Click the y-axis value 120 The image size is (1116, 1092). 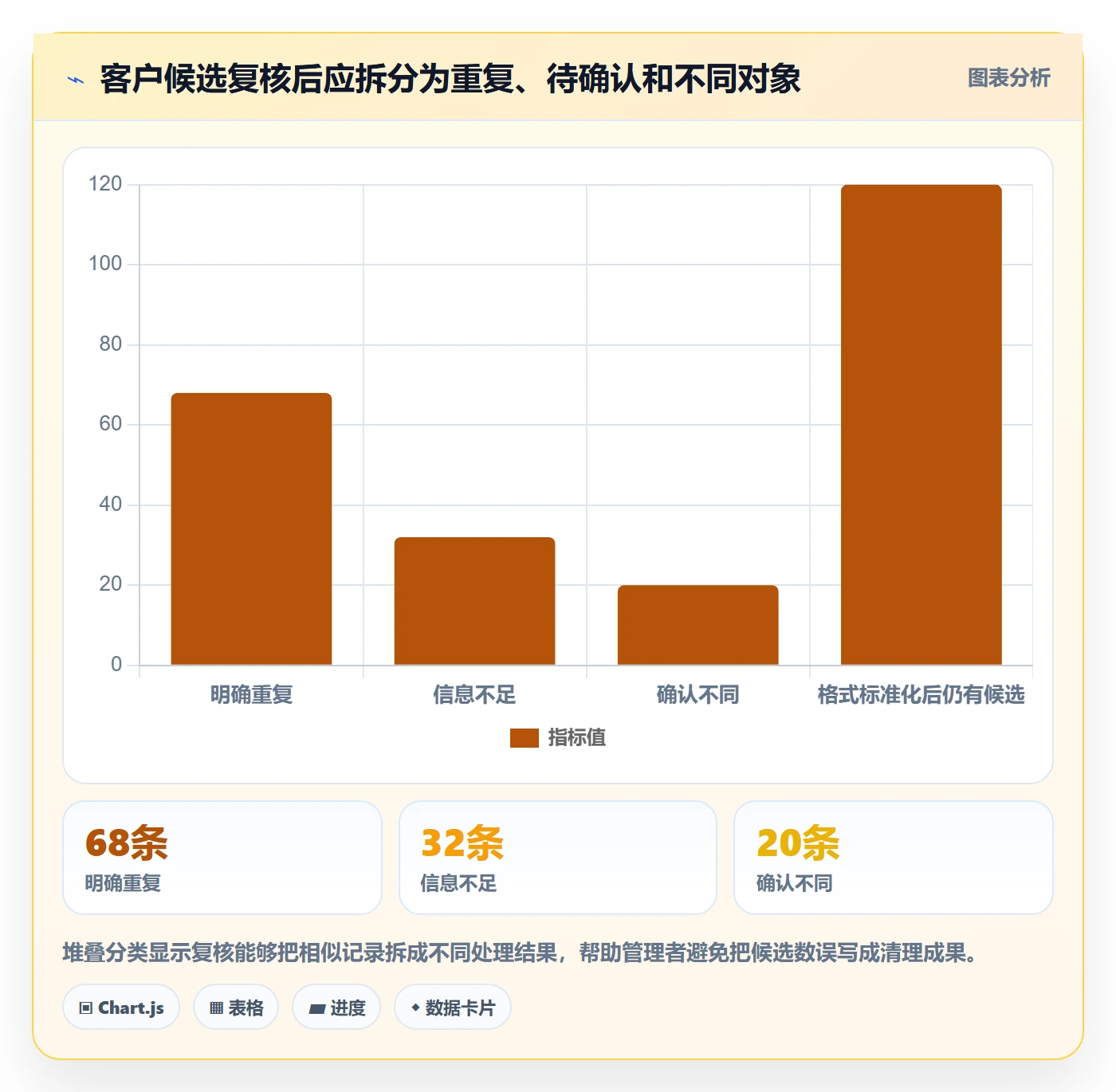tap(105, 184)
